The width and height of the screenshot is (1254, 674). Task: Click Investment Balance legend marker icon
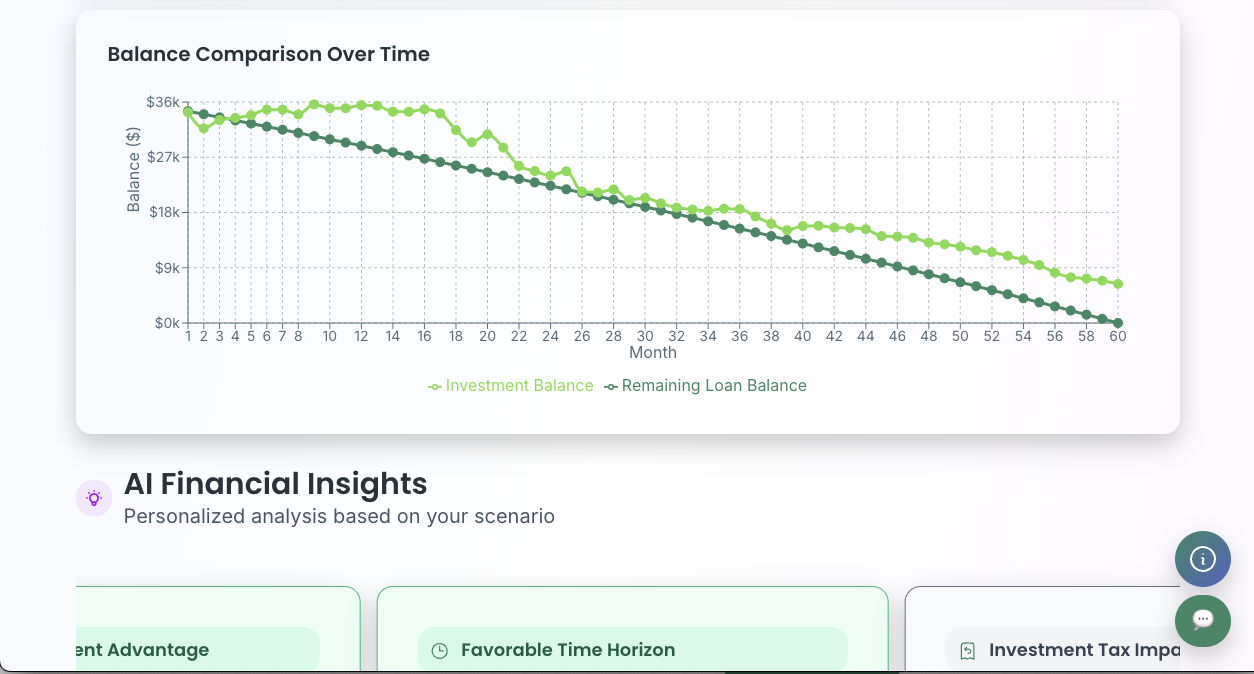click(435, 387)
